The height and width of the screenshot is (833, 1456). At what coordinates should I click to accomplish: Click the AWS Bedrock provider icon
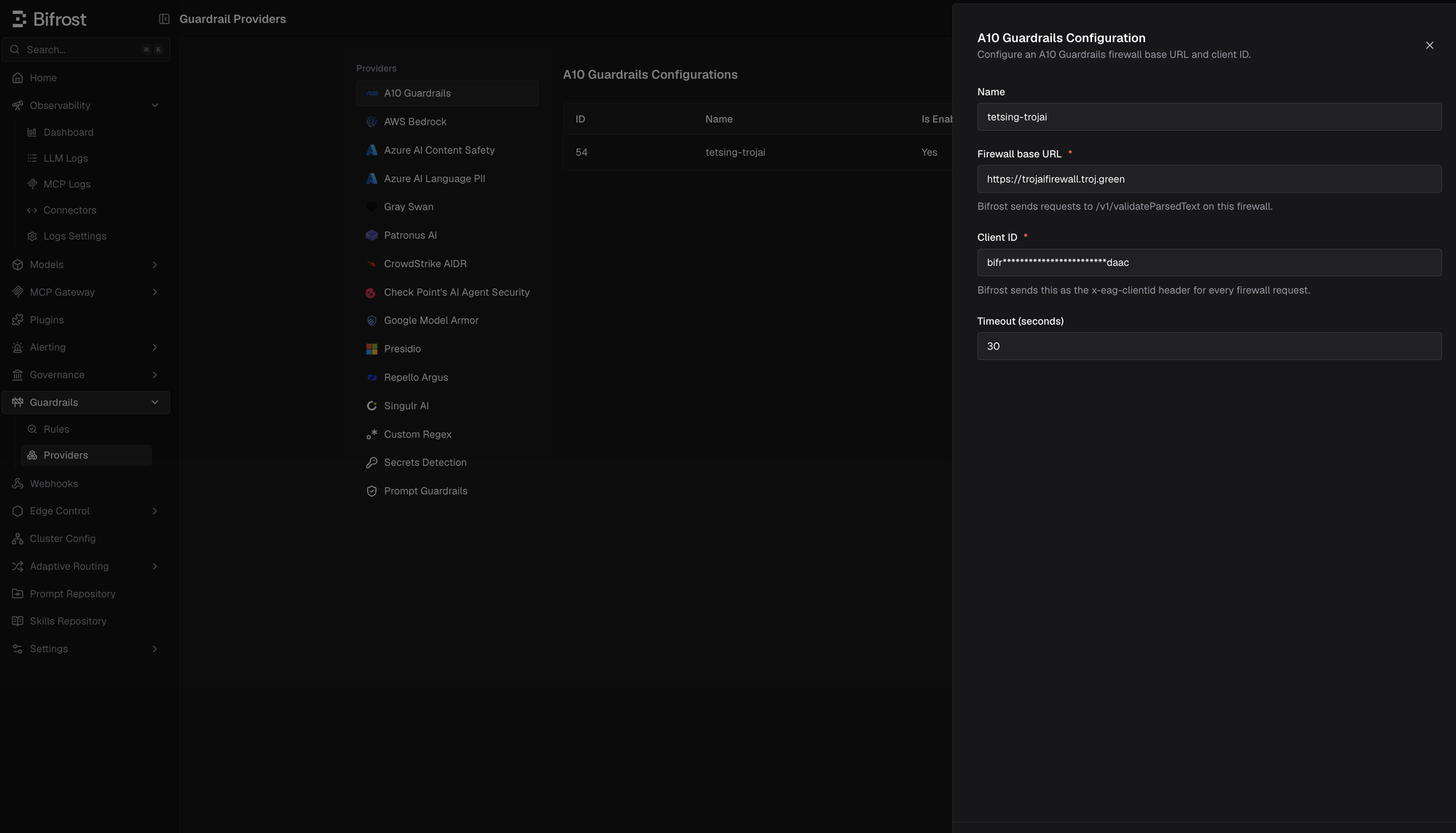coord(371,122)
